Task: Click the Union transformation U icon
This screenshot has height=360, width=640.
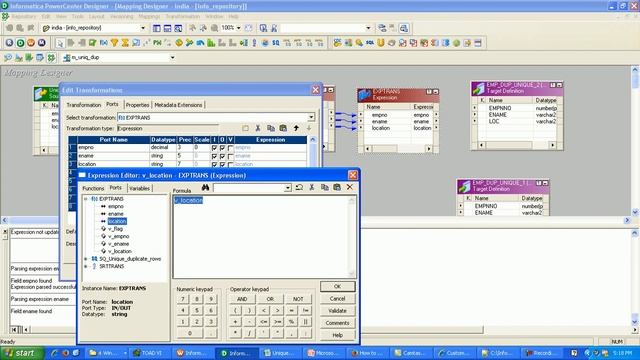Action: point(381,42)
